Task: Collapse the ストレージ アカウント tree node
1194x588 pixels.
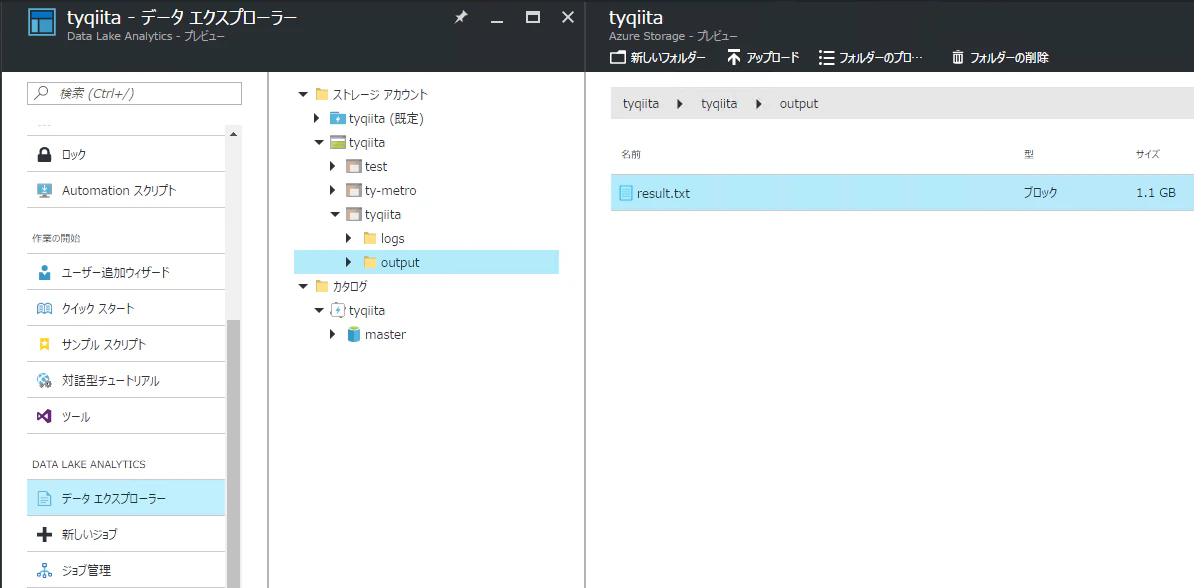Action: [303, 94]
